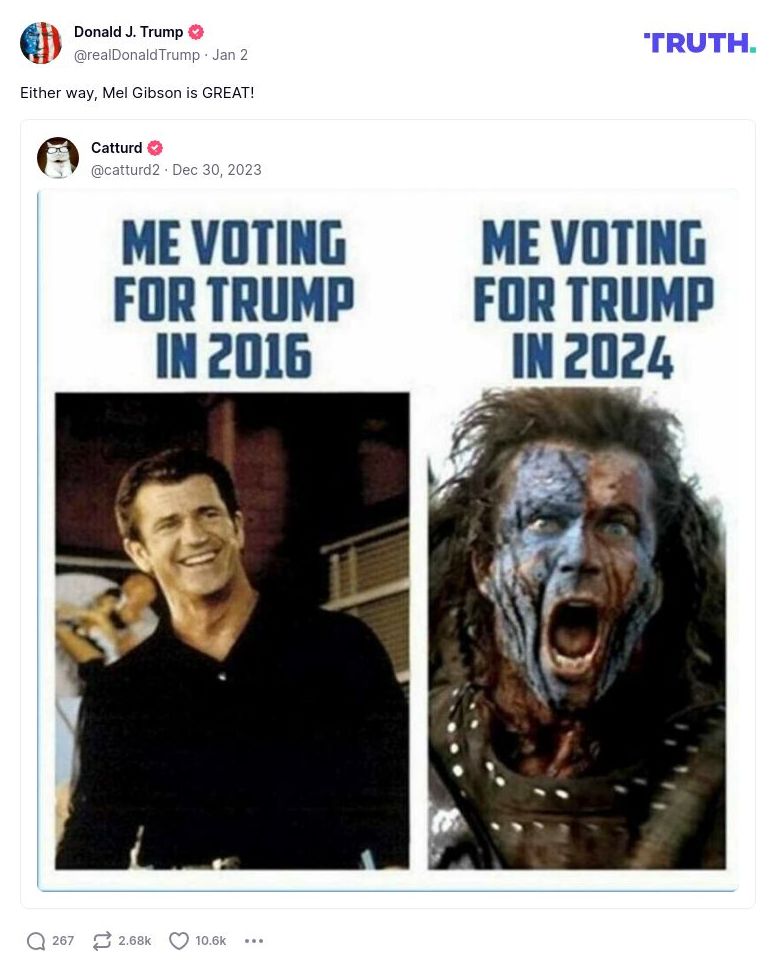777x971 pixels.
Task: Click the 10.6k likes count
Action: tap(208, 941)
